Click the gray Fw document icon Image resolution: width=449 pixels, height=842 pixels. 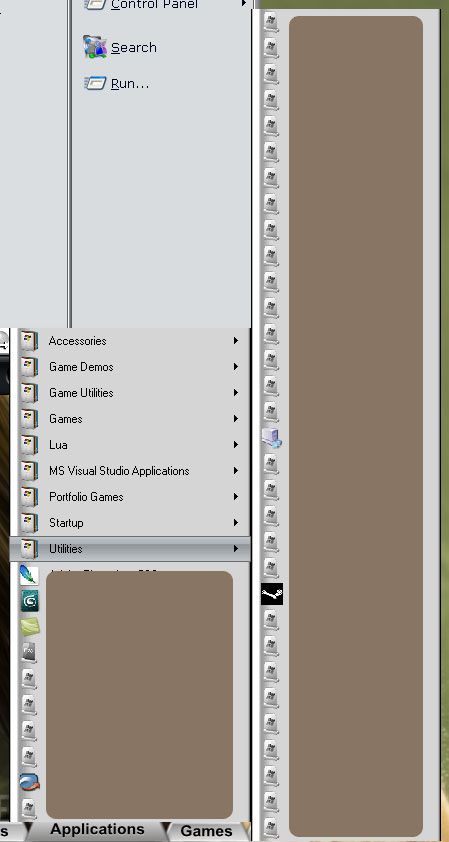pyautogui.click(x=29, y=652)
